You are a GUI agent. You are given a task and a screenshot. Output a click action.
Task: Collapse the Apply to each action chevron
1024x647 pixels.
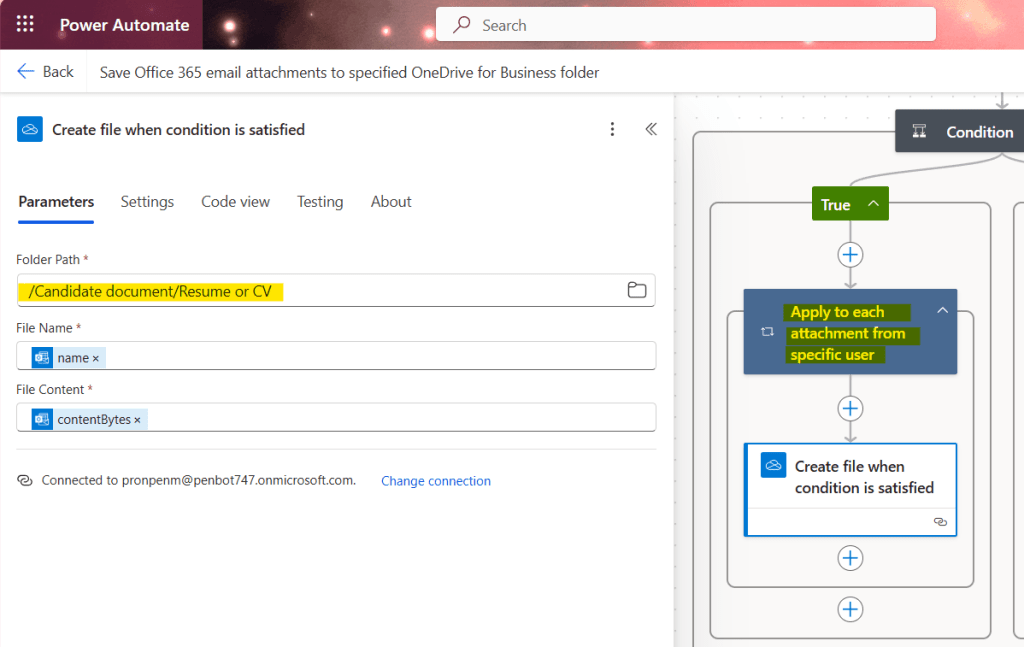pos(941,311)
